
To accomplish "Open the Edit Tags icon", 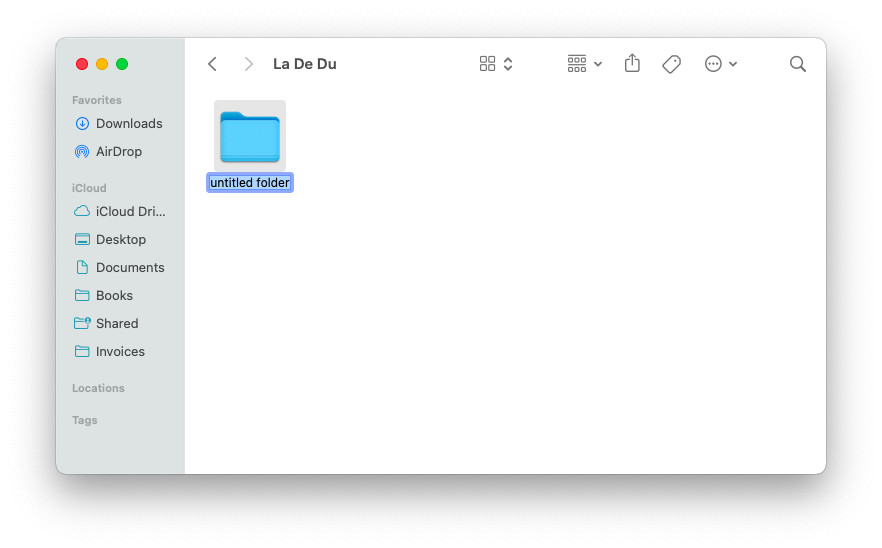I will 672,64.
